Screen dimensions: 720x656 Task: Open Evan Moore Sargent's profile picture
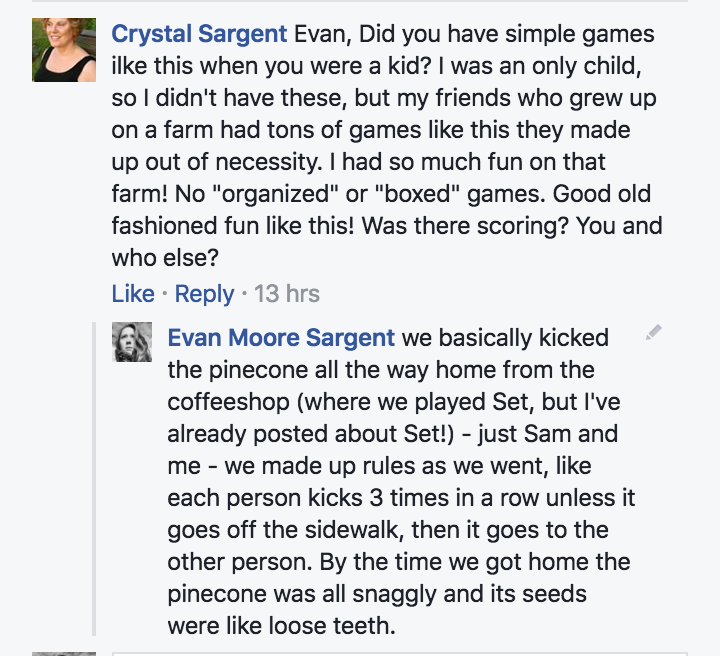(x=132, y=342)
